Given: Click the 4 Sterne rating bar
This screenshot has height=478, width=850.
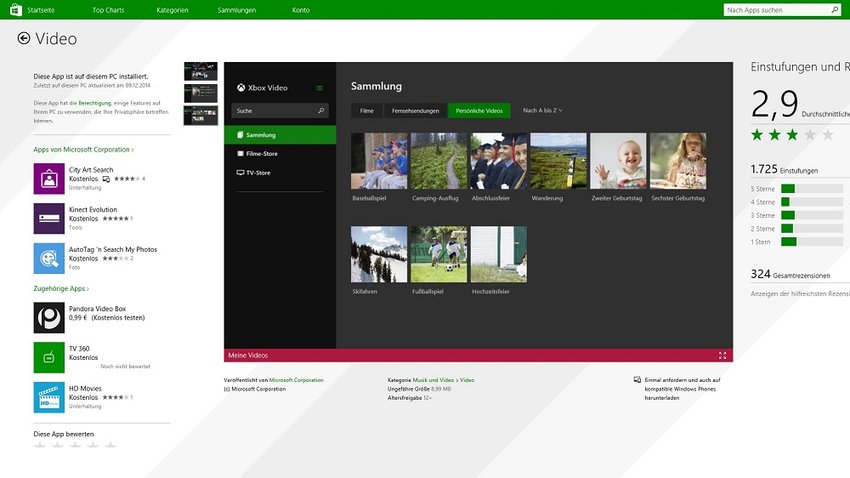Looking at the screenshot, I should pos(812,202).
